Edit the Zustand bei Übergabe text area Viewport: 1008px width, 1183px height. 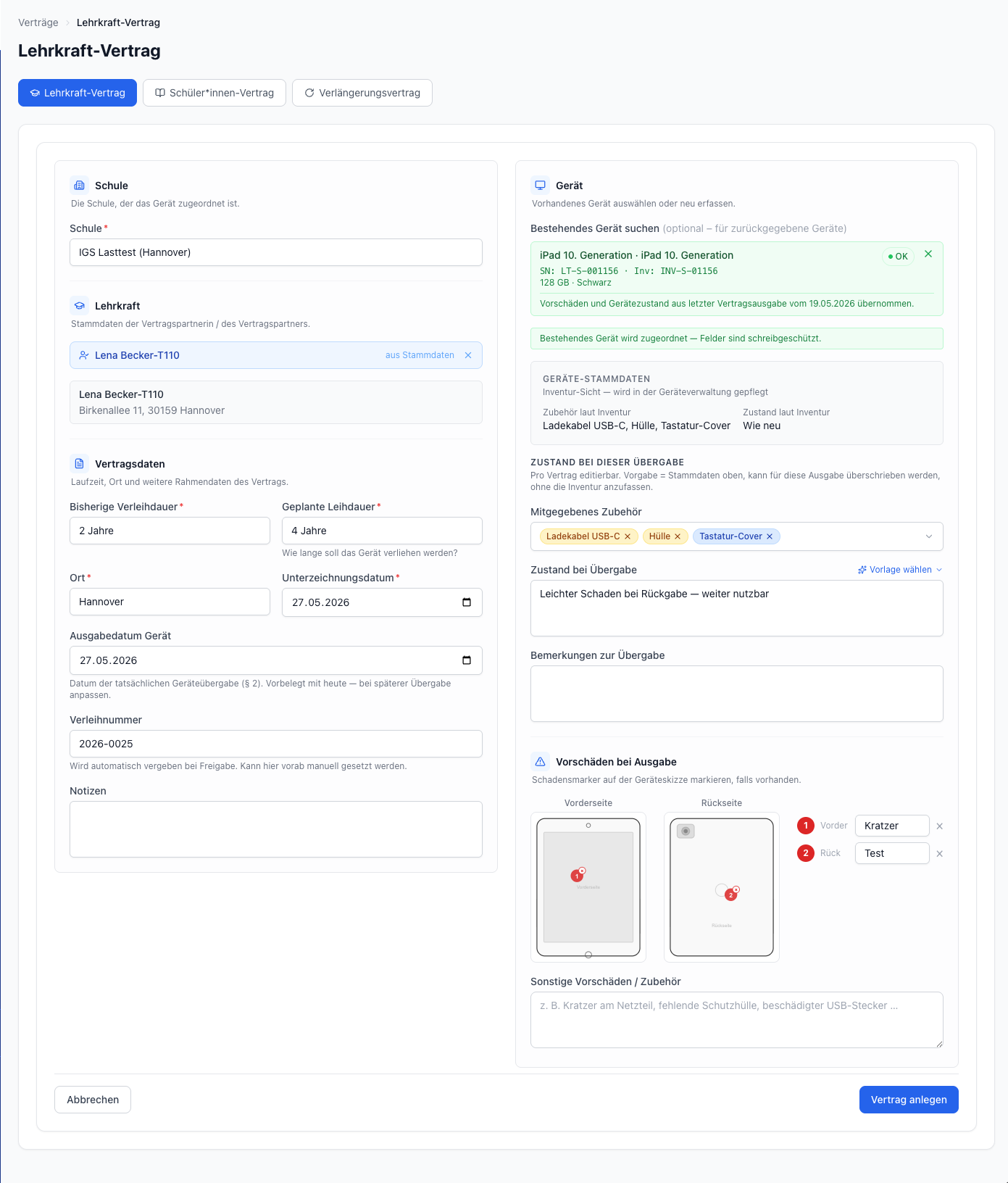[737, 608]
